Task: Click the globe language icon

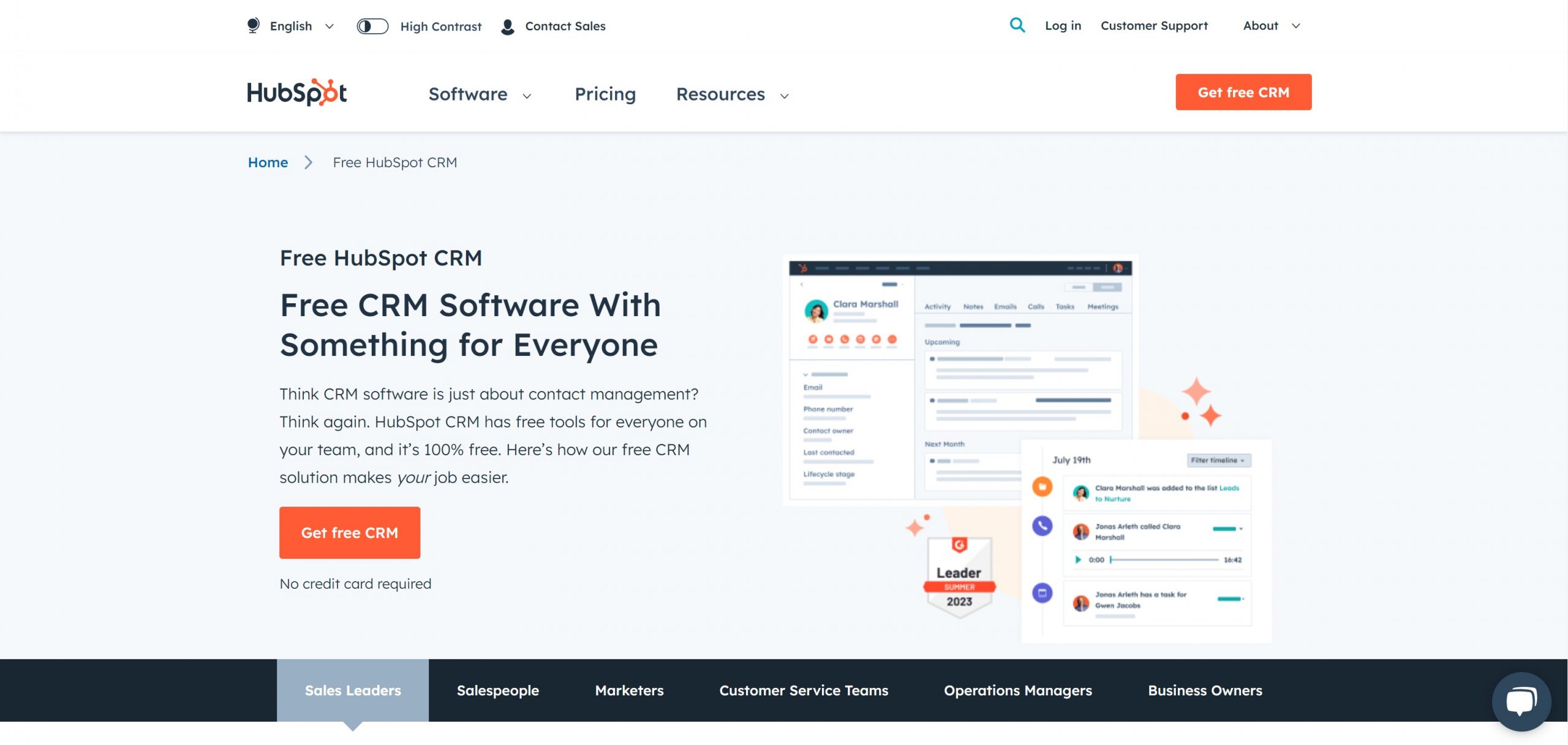Action: coord(253,26)
